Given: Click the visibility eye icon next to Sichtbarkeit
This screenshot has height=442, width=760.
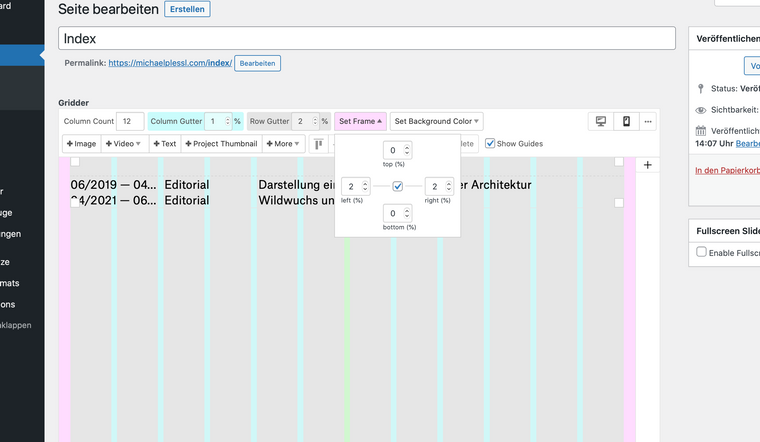Looking at the screenshot, I should (x=701, y=110).
